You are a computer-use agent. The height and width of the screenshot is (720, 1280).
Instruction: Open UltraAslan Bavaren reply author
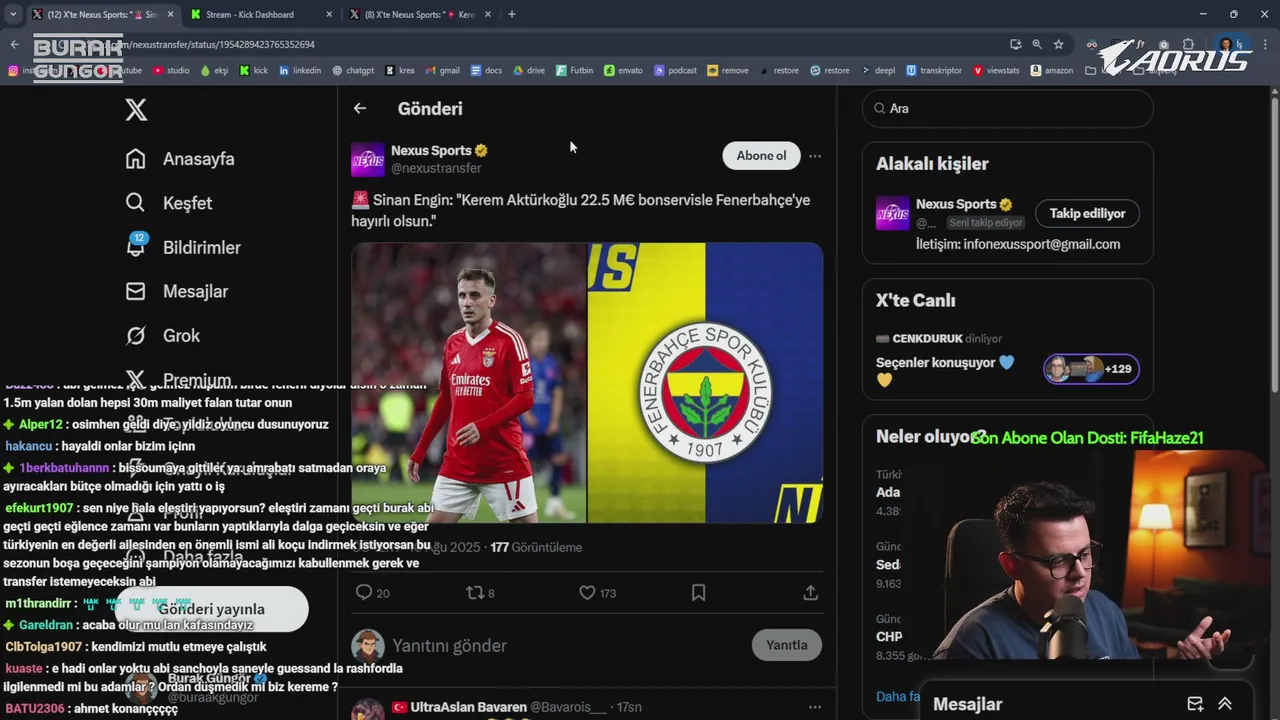coord(468,707)
